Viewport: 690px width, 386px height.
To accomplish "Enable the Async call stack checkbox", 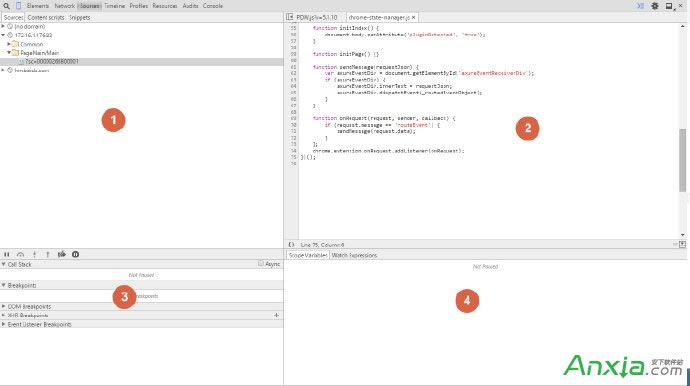I will (261, 264).
